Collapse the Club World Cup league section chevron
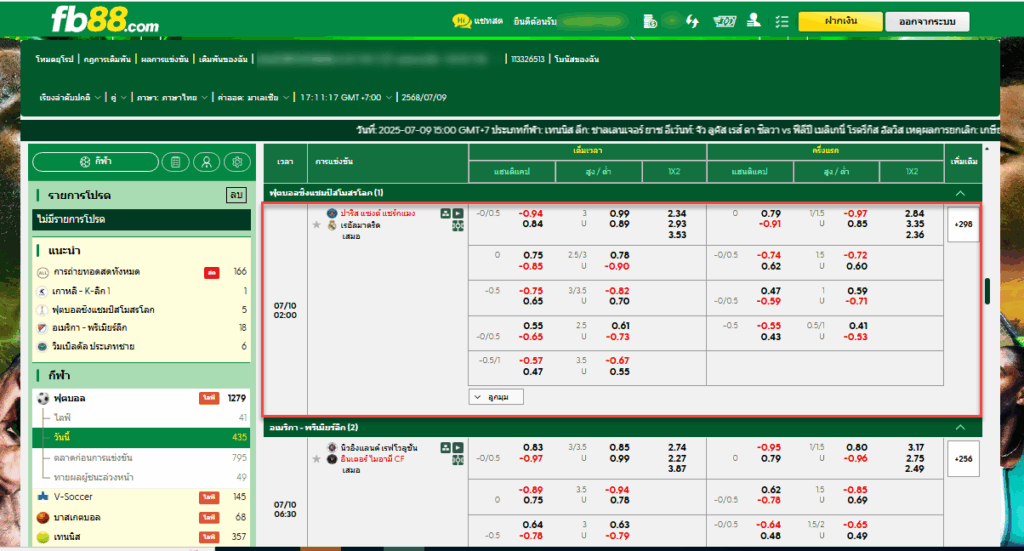 (960, 193)
